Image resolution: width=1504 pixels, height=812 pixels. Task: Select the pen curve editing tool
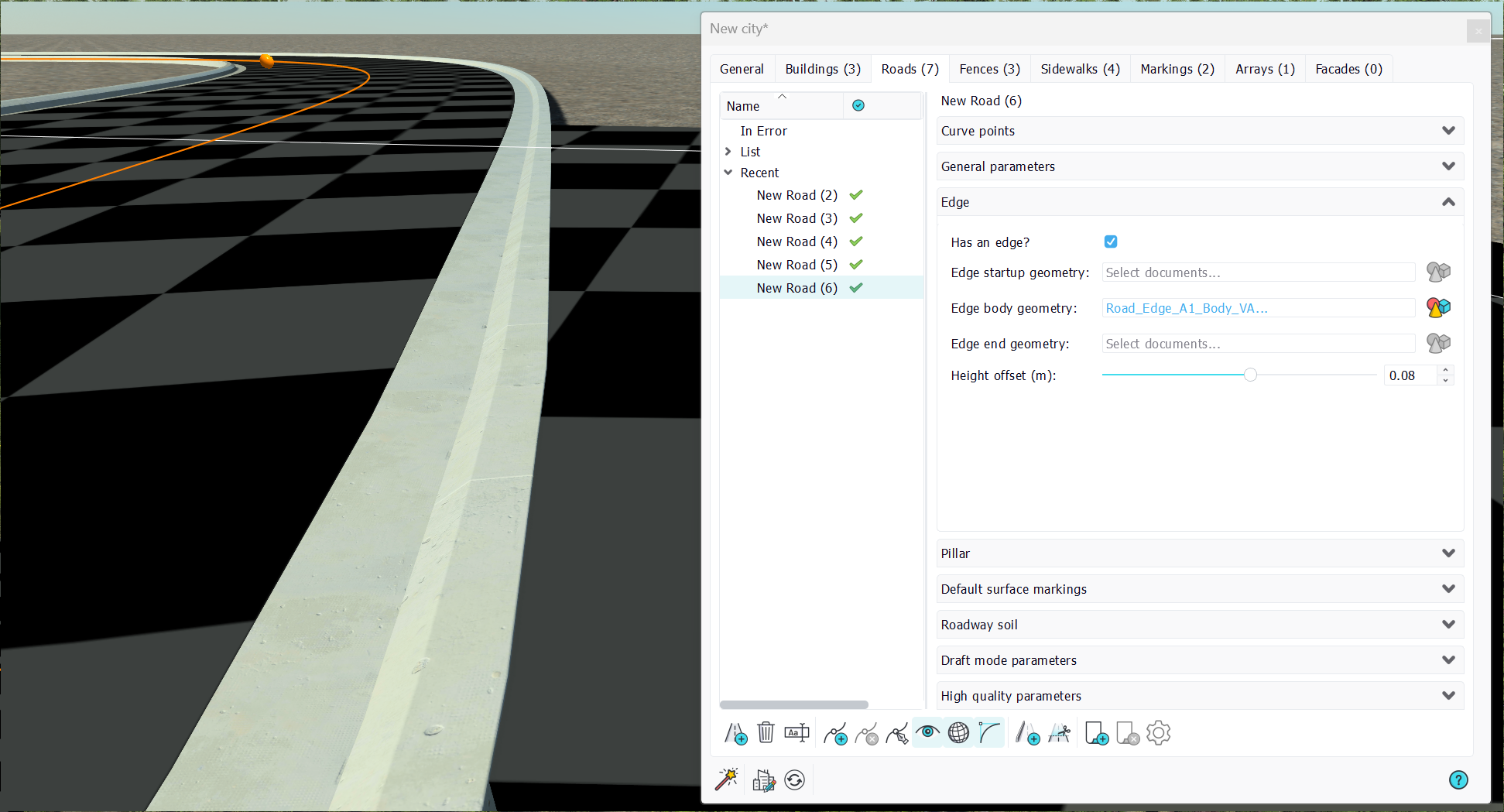click(897, 732)
